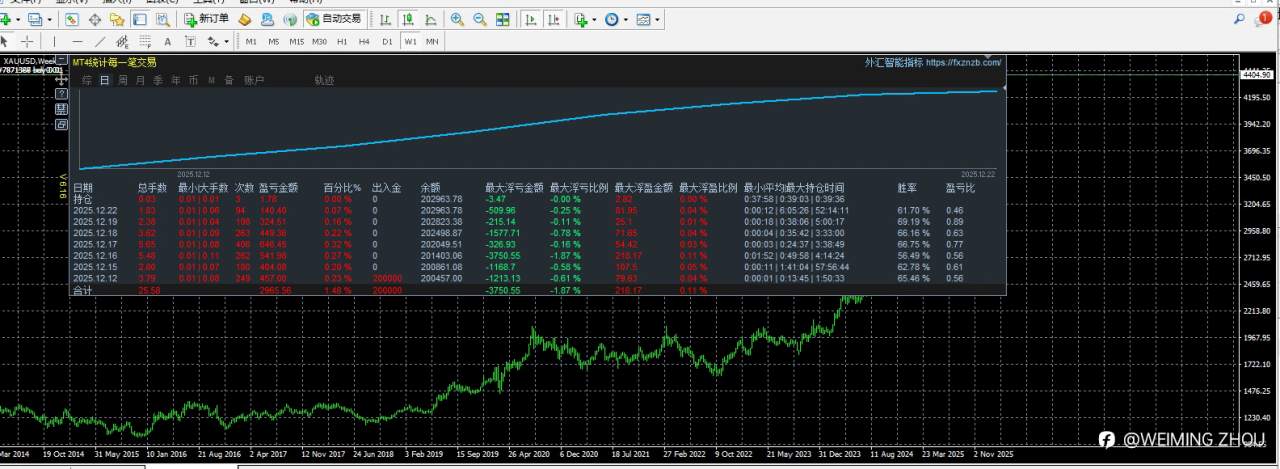Click the profiles icon
Image resolution: width=1280 pixels, height=469 pixels.
(x=35, y=19)
